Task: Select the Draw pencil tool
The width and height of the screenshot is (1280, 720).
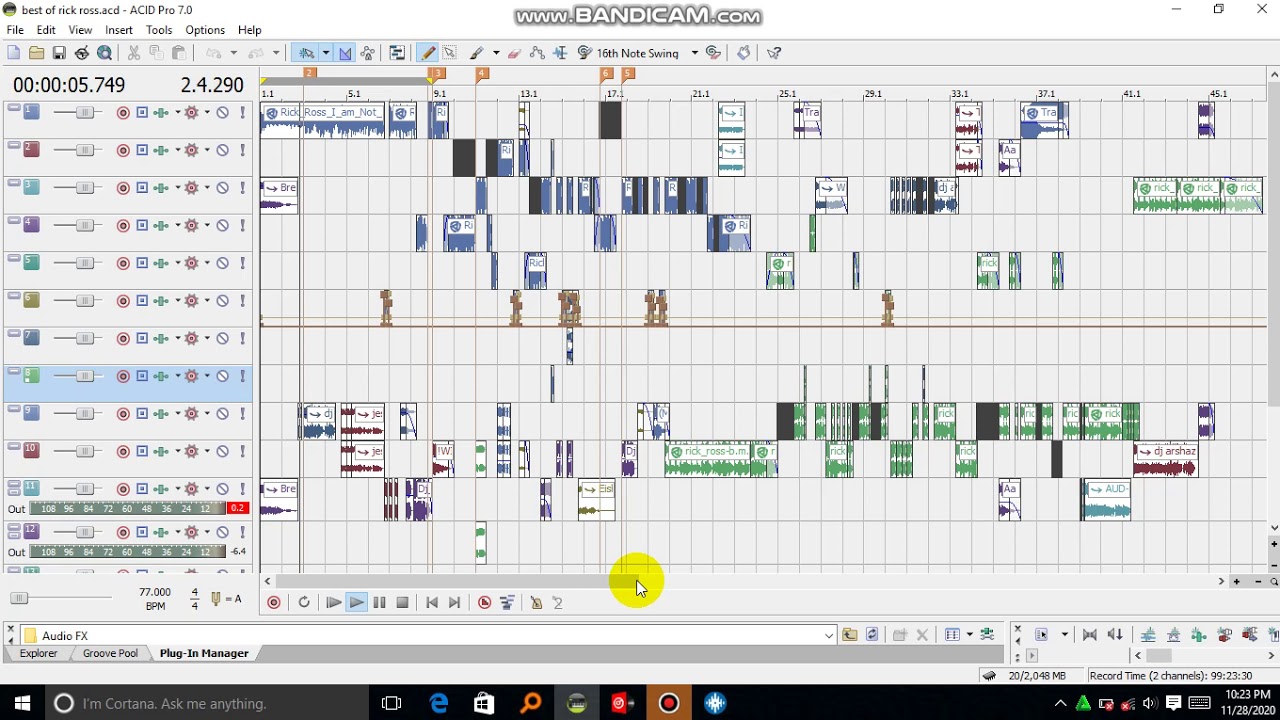Action: (428, 53)
